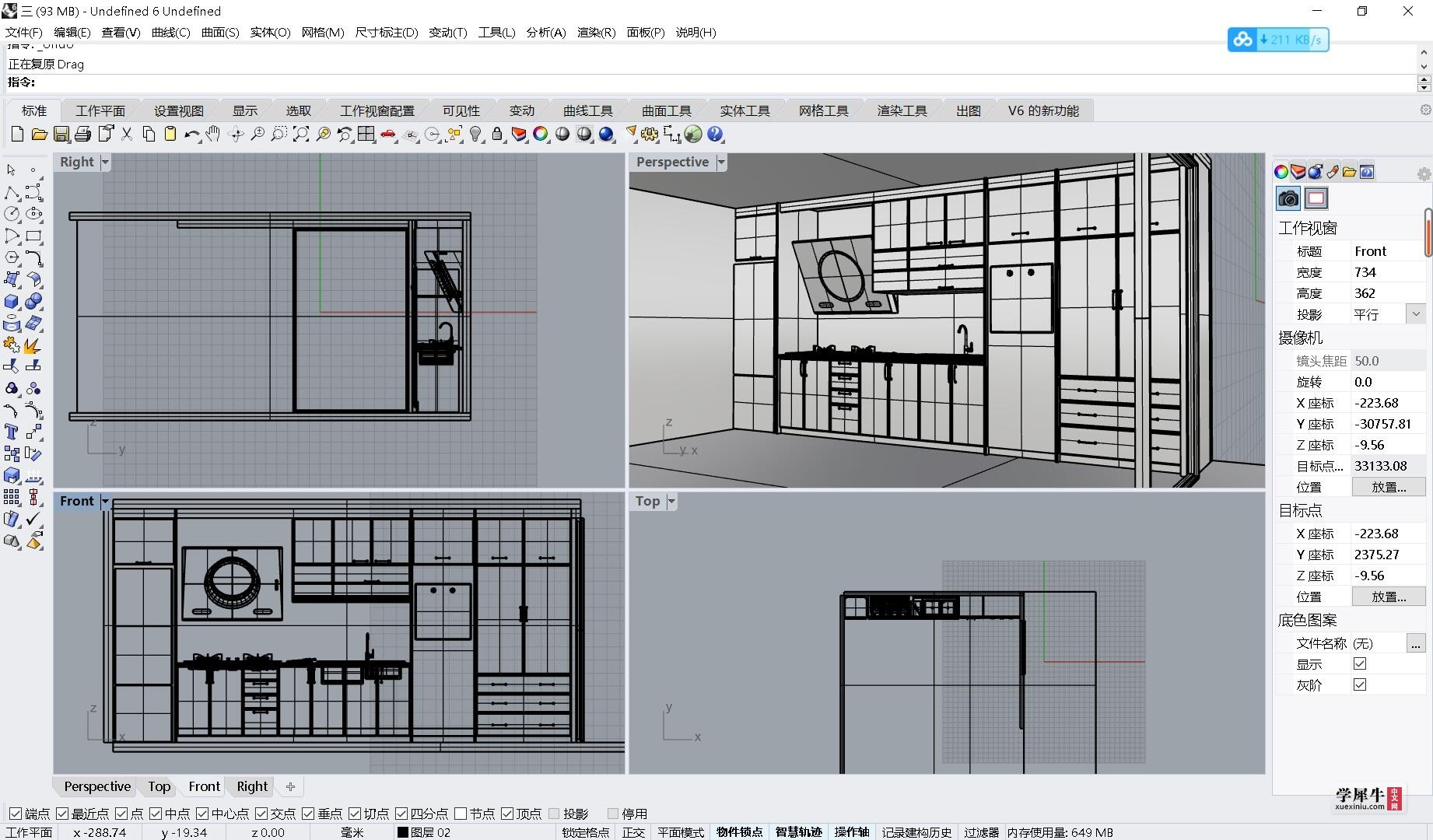
Task: Enable the 节点 osnap checkbox
Action: pyautogui.click(x=461, y=814)
